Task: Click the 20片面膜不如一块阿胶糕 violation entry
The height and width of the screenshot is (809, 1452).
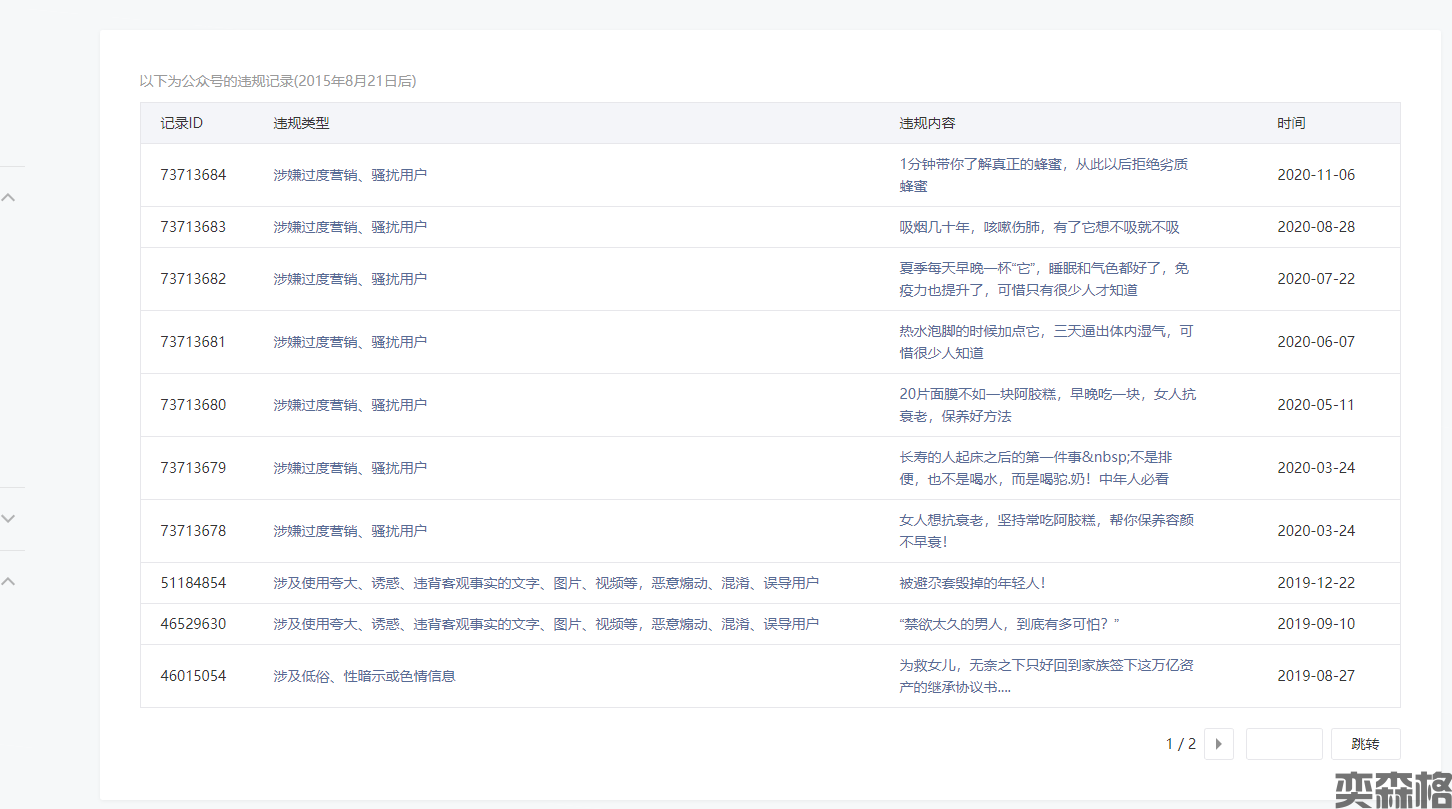Action: [1047, 405]
